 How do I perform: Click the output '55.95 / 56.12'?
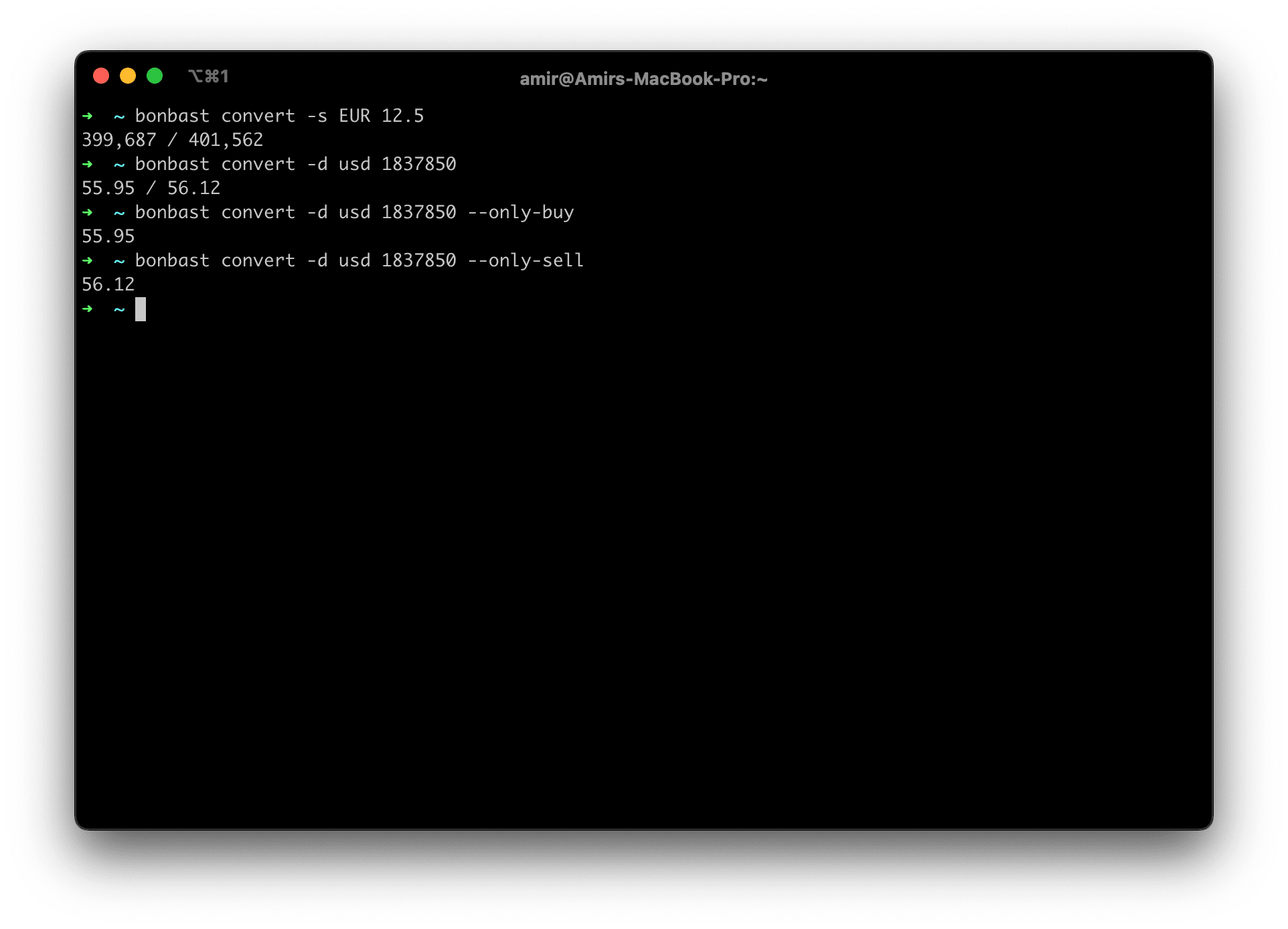coord(151,188)
